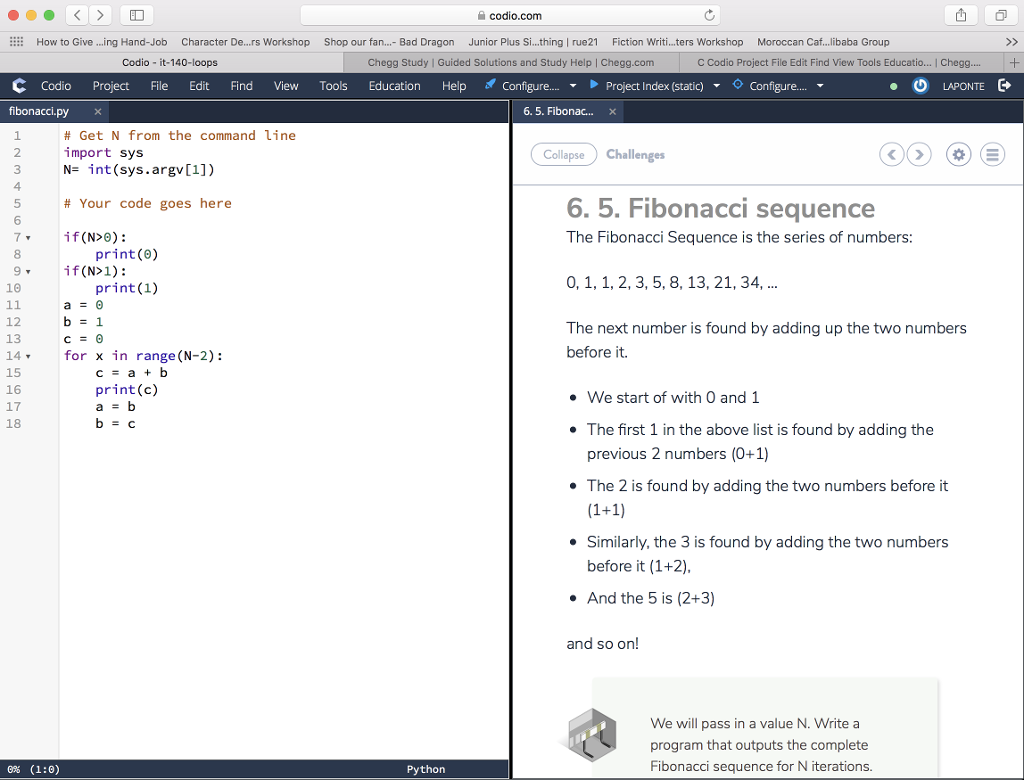Screen dimensions: 1024x780
Task: Click the LAPONTE username
Action: point(963,86)
